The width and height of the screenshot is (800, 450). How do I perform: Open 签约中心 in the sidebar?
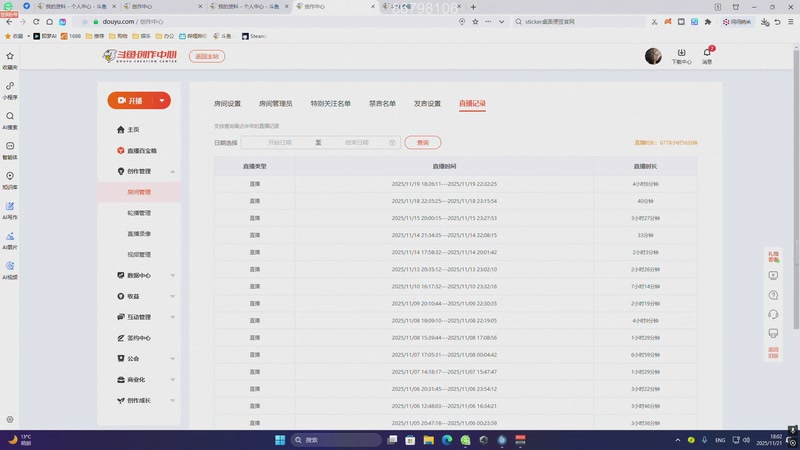click(x=134, y=338)
